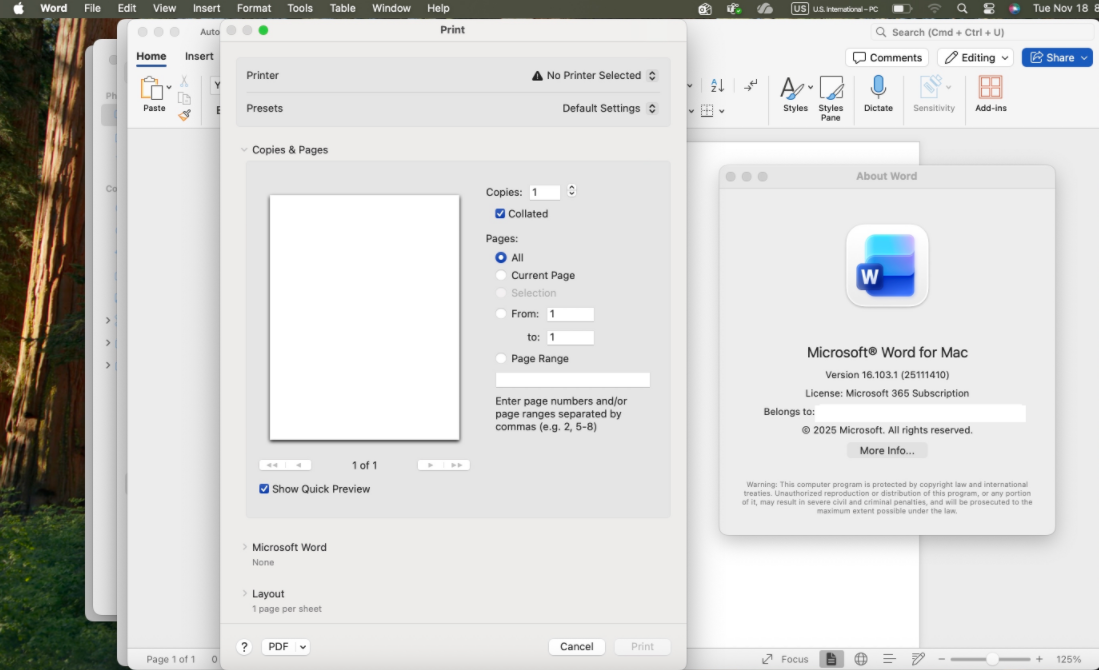
Task: Click the Siri icon in menu bar
Action: [x=1014, y=8]
